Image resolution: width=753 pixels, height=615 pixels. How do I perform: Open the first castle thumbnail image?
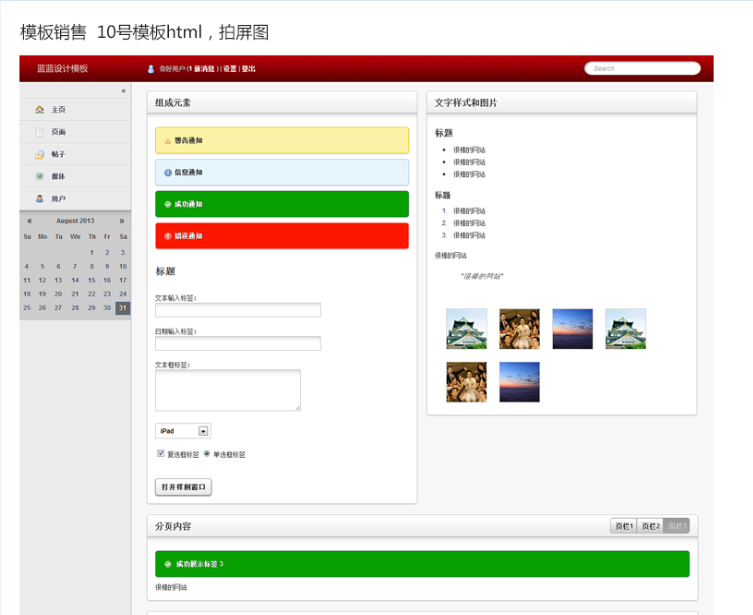(466, 329)
